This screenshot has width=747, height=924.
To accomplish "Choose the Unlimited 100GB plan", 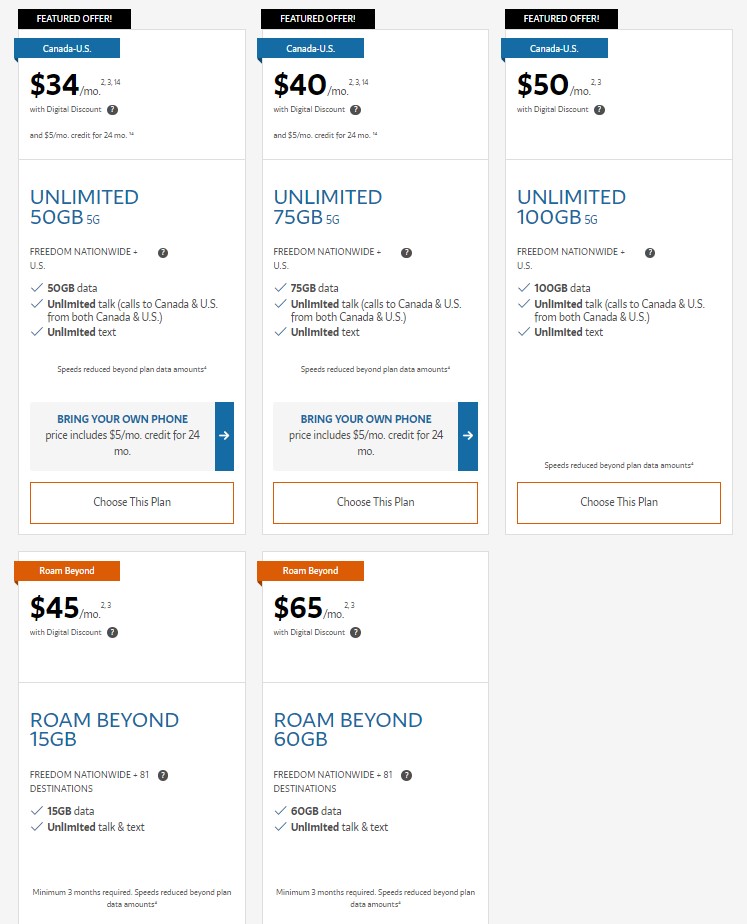I will pyautogui.click(x=619, y=502).
